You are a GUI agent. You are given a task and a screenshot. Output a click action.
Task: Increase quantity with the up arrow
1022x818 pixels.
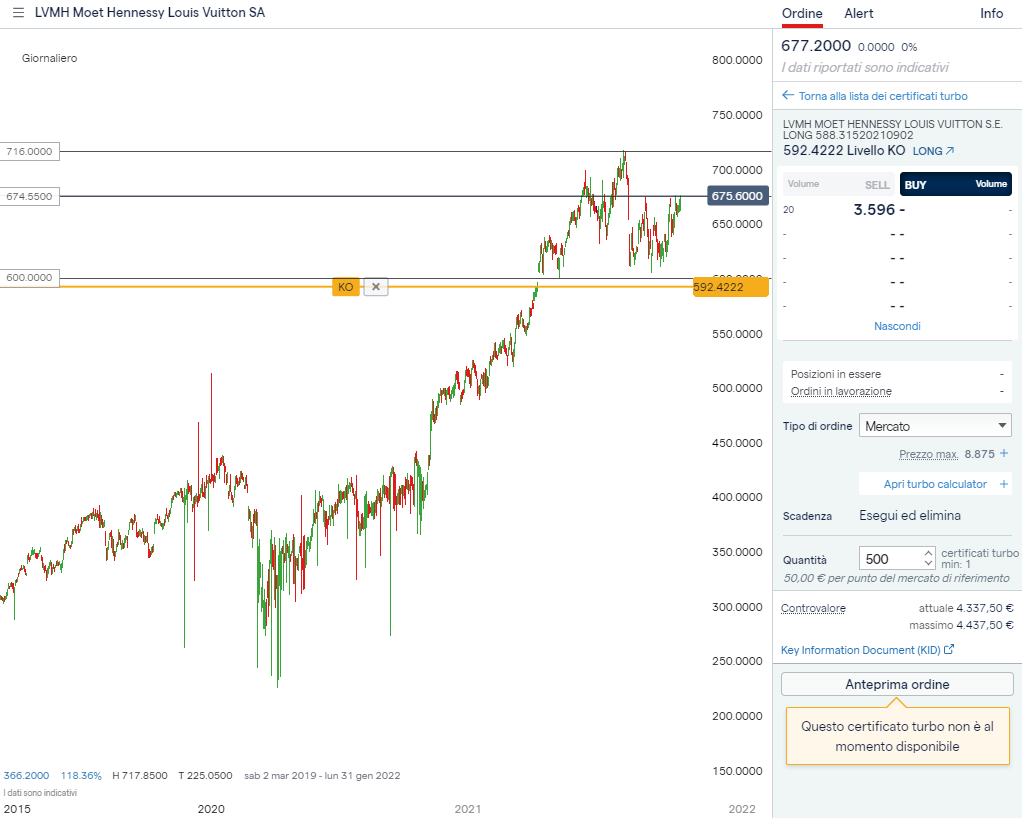tap(929, 553)
